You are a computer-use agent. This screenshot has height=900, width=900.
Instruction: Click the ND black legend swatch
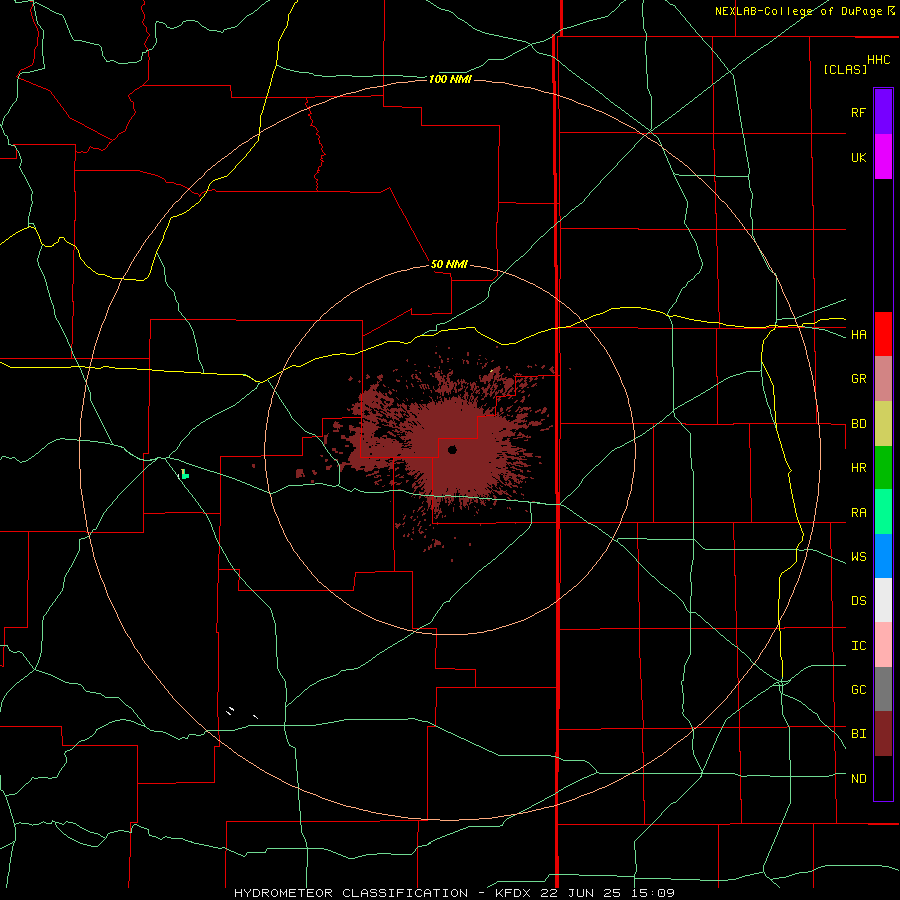(x=883, y=778)
